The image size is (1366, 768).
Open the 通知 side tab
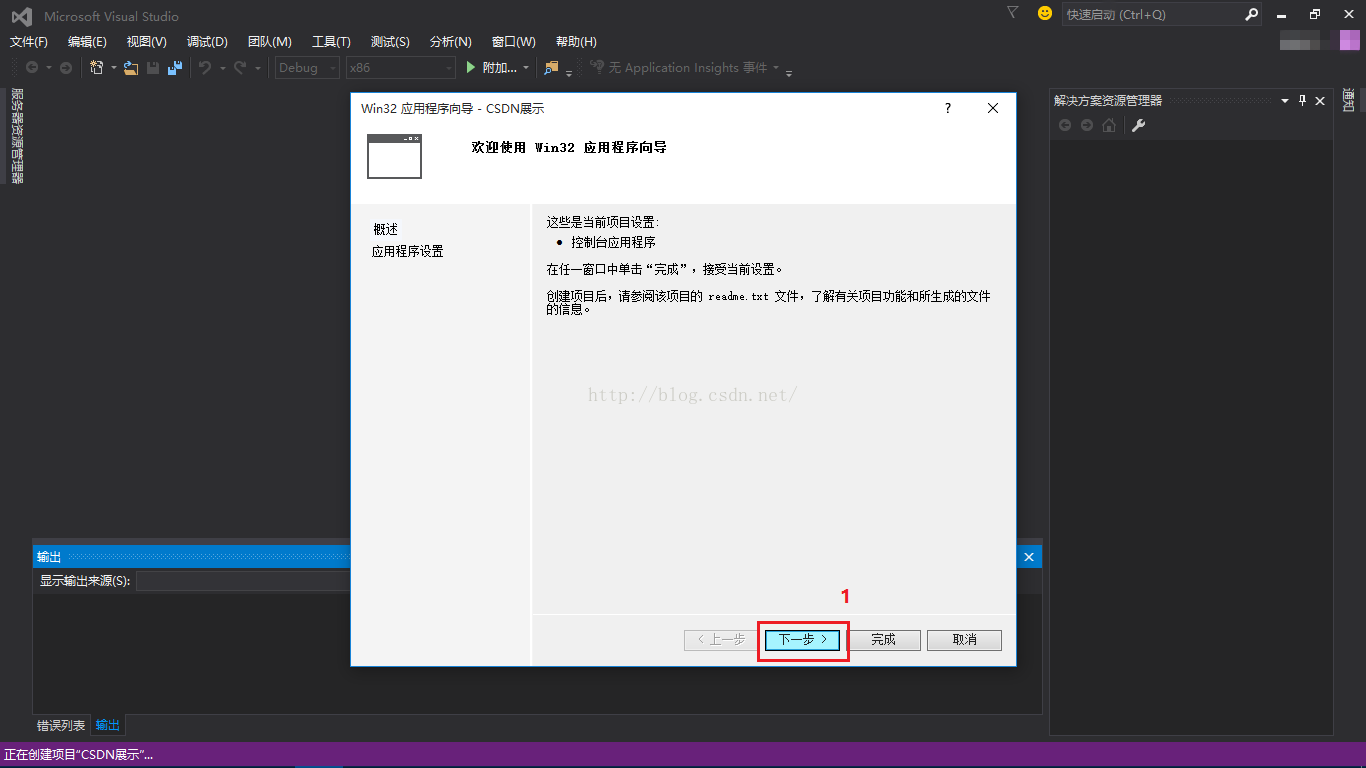(1348, 100)
